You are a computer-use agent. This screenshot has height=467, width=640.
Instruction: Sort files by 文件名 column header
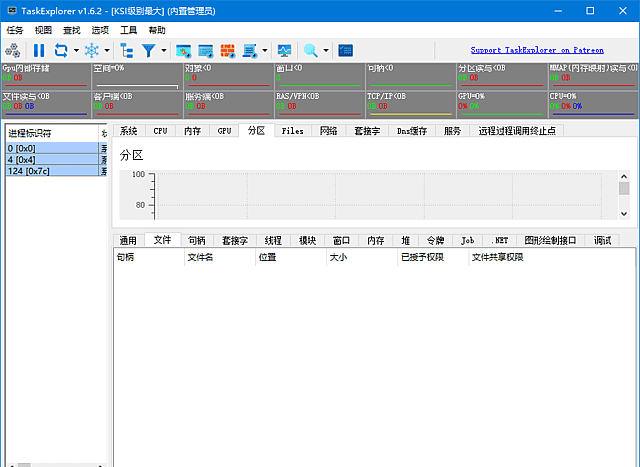tap(220, 257)
